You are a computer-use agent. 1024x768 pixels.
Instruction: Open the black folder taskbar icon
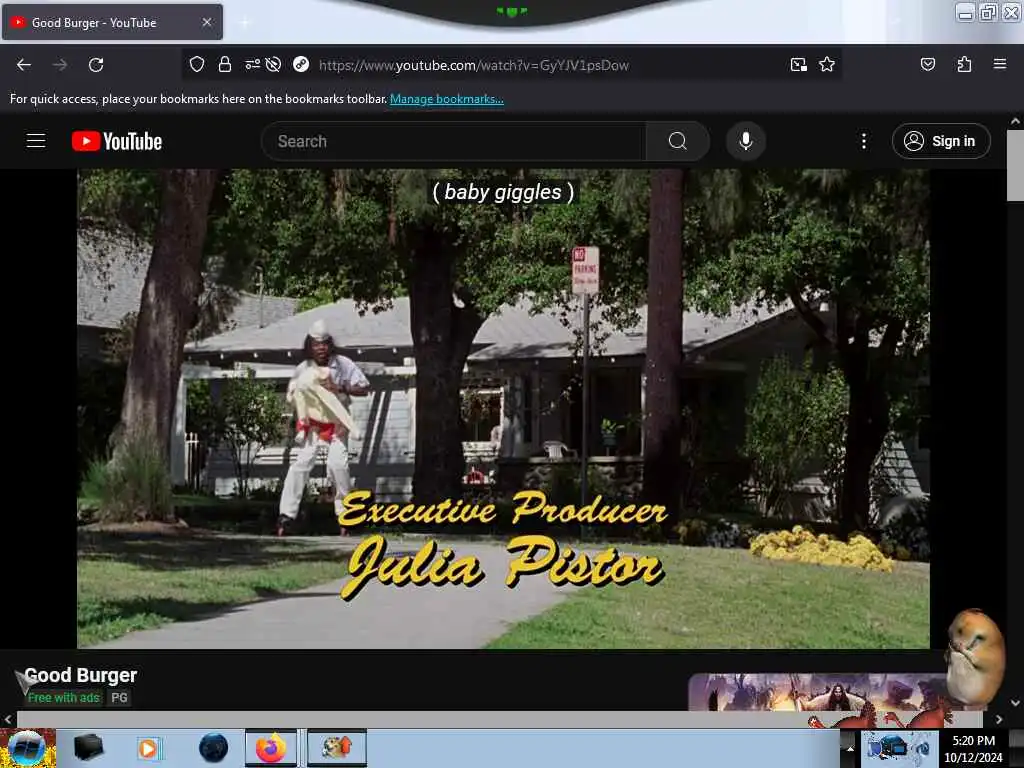pos(89,748)
